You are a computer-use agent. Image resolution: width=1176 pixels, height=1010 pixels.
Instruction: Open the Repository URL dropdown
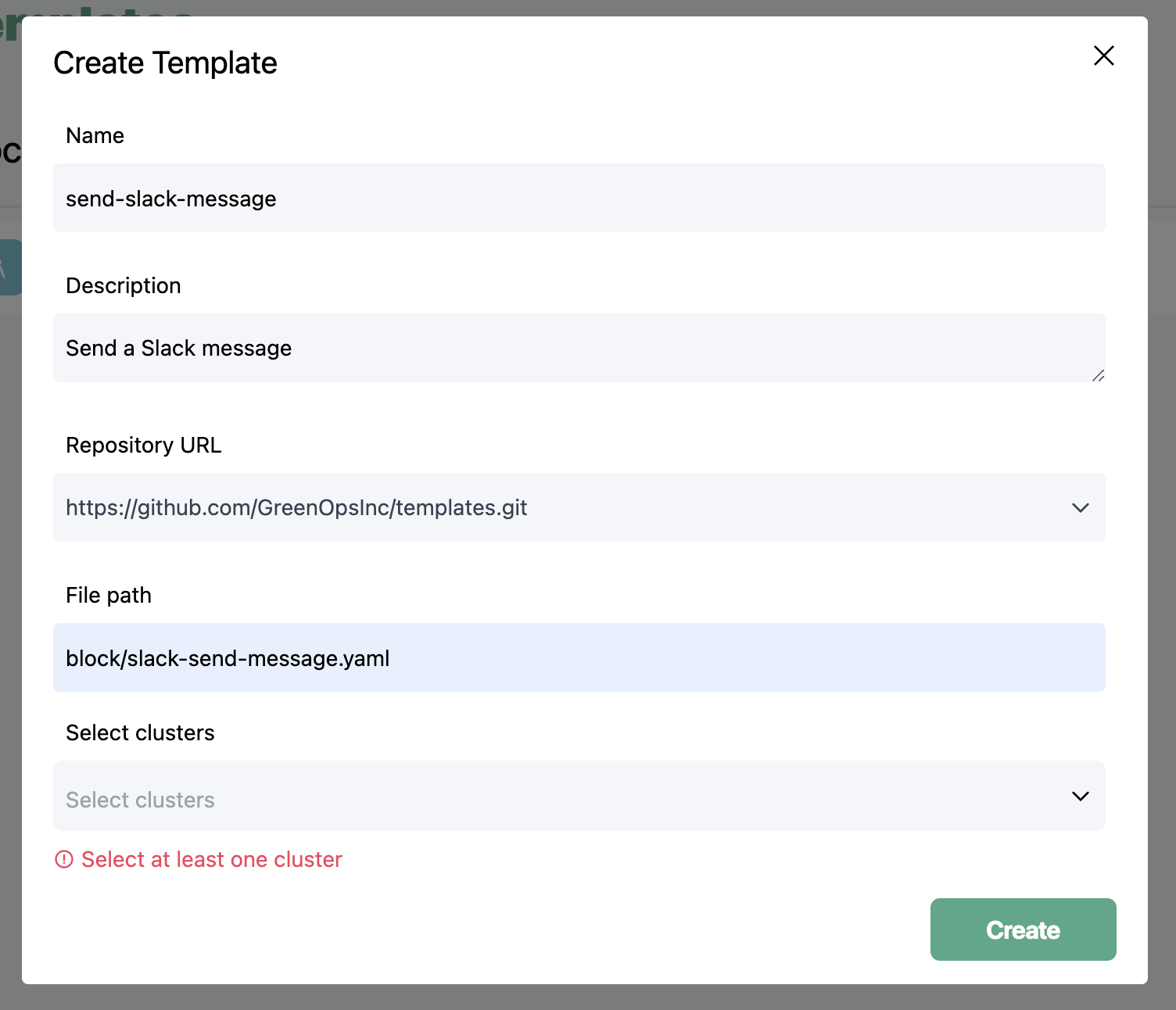[579, 507]
